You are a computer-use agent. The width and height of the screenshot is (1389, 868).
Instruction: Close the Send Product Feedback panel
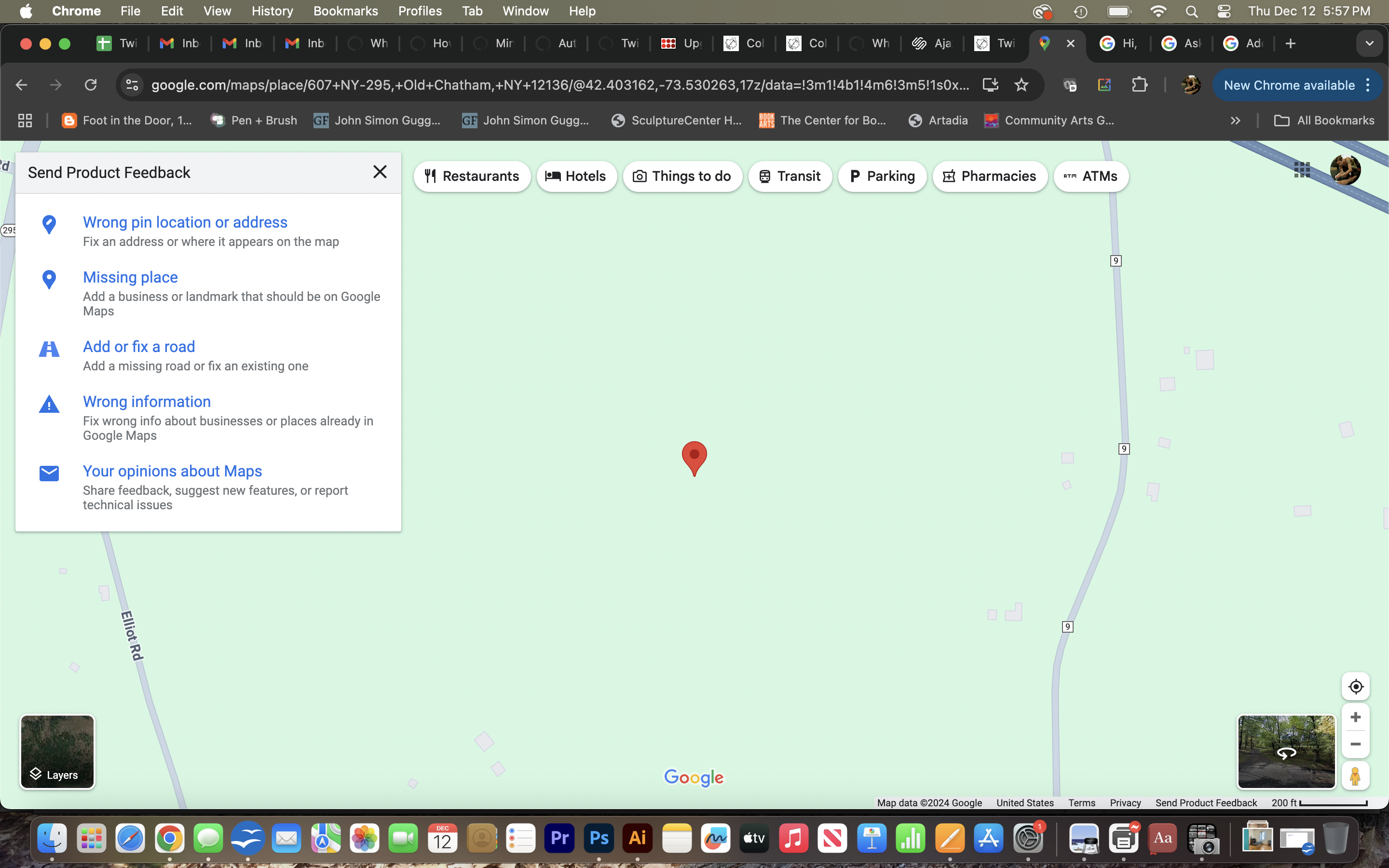380,172
